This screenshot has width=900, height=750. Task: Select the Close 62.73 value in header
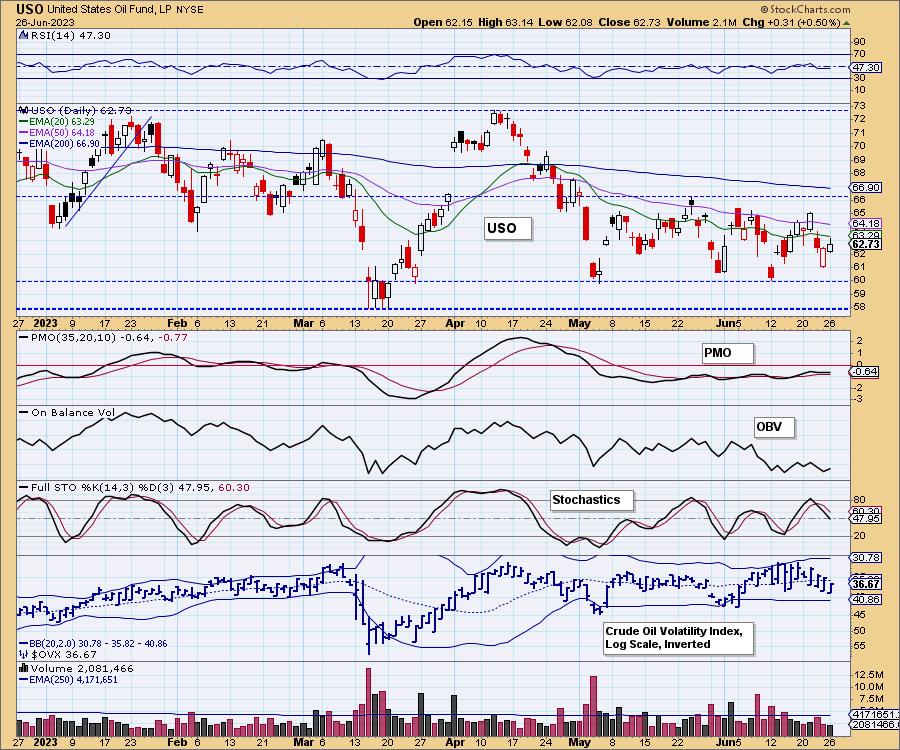[x=630, y=22]
